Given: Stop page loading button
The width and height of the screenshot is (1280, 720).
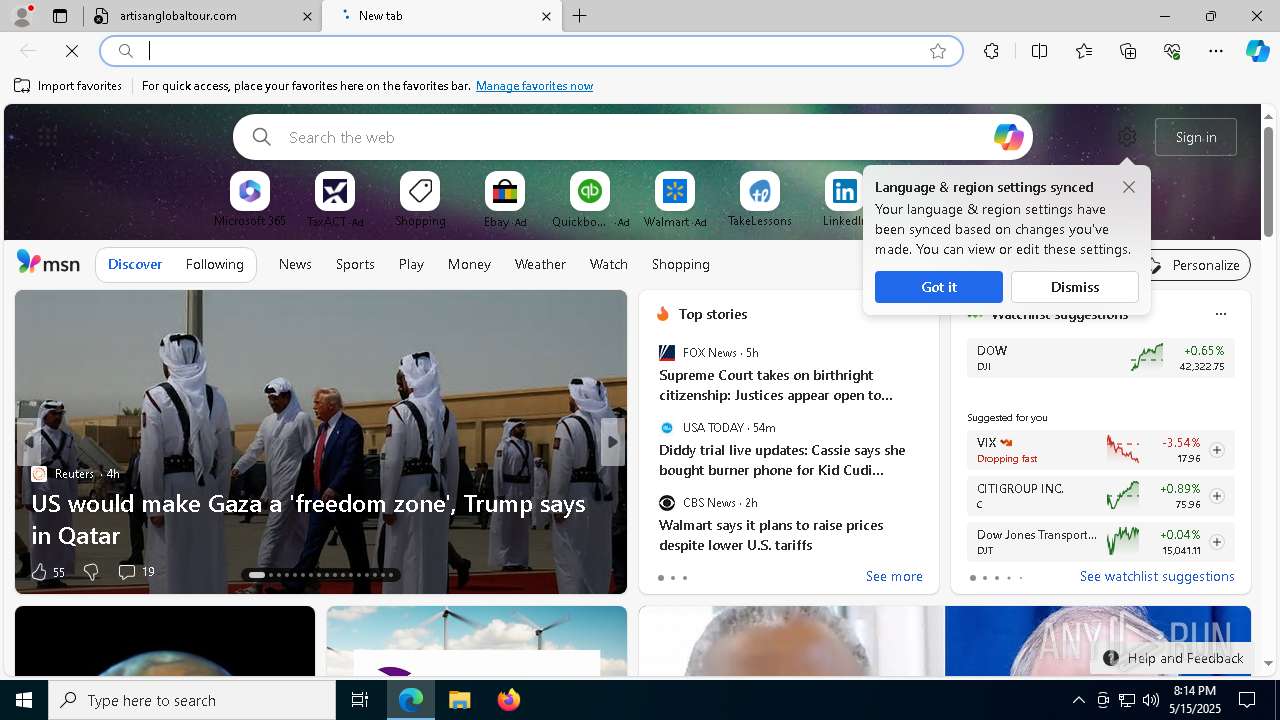Looking at the screenshot, I should (x=72, y=51).
